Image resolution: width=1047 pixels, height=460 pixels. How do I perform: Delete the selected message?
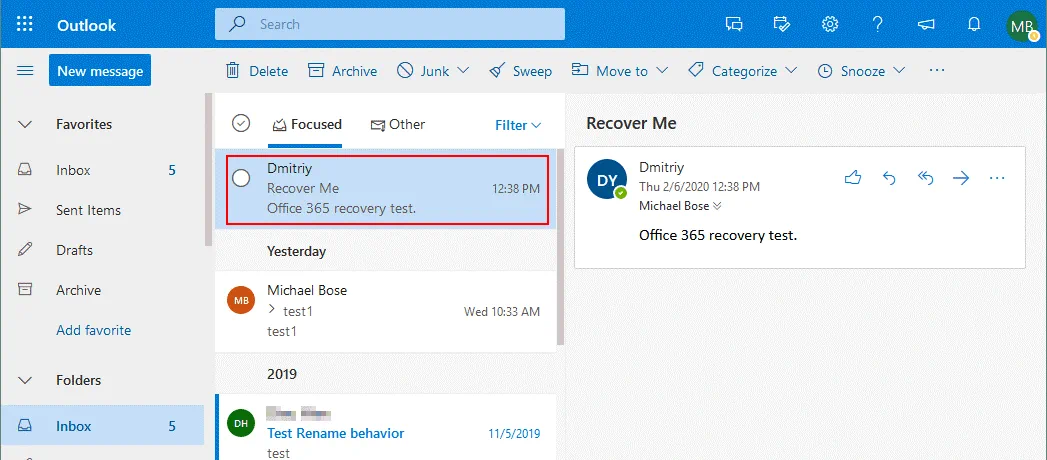[x=256, y=71]
